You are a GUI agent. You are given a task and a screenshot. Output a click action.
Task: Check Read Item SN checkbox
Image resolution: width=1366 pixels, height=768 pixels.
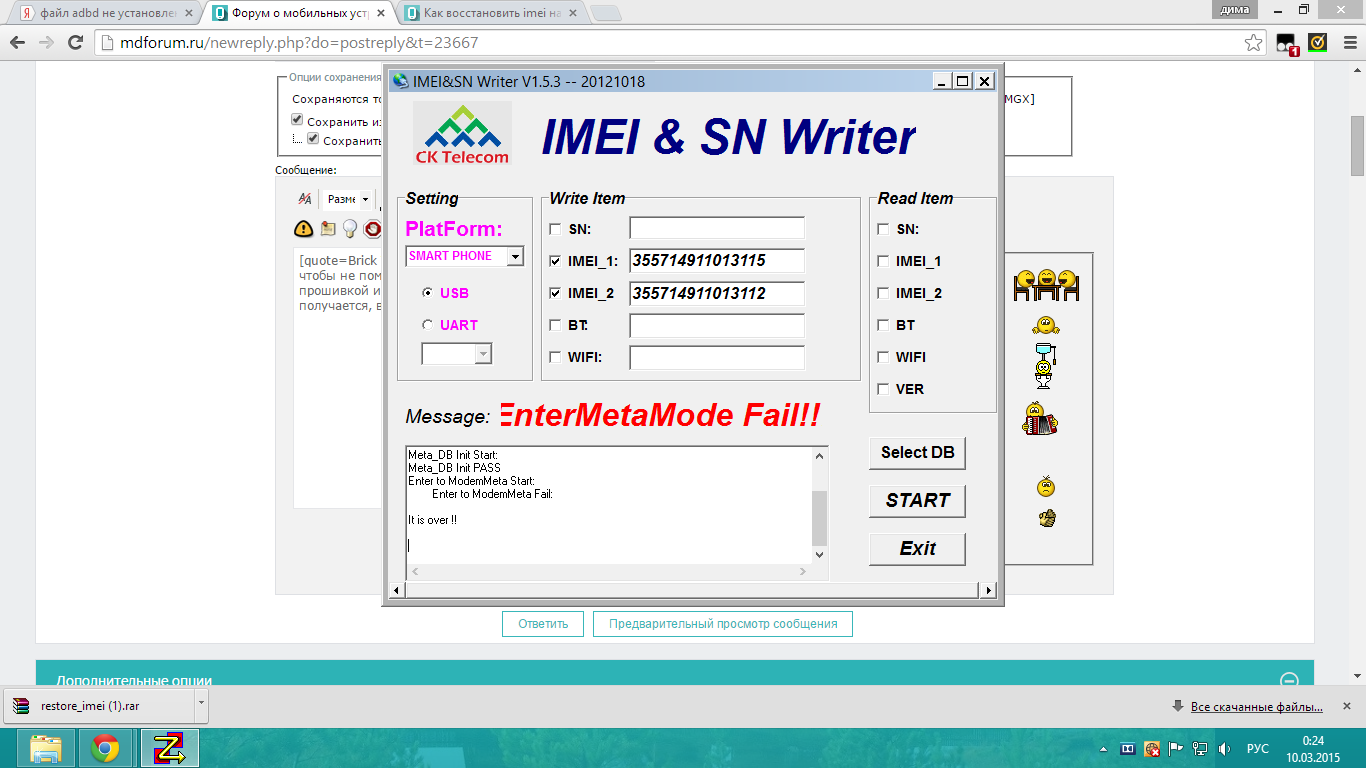[x=883, y=229]
